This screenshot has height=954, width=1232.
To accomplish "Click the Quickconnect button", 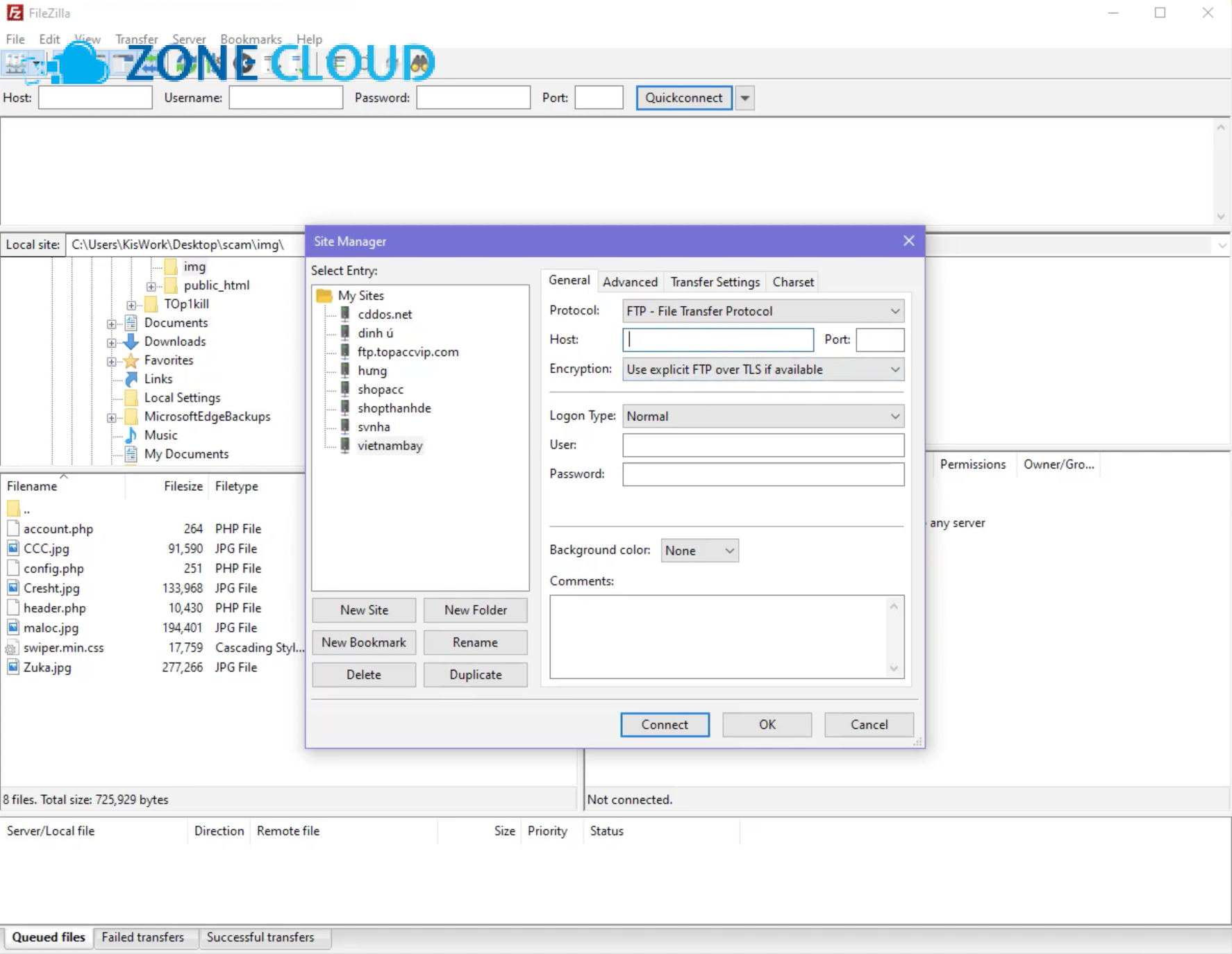I will click(x=684, y=98).
